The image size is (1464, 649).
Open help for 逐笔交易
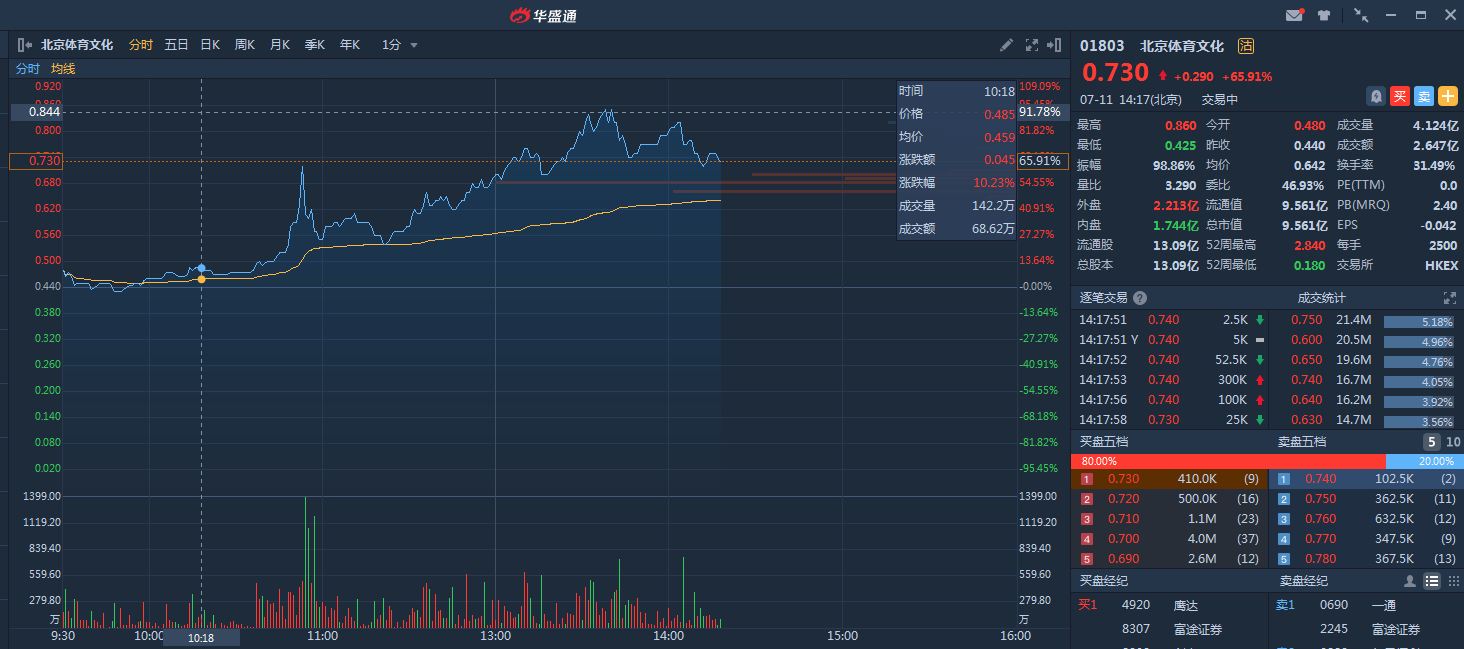1140,298
